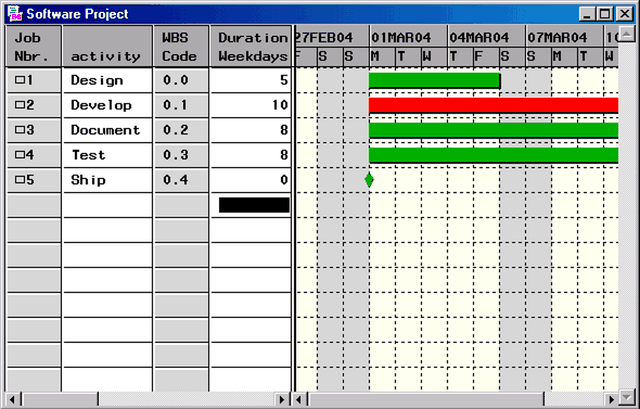Select the Duration Weekdays column header
The image size is (640, 409).
point(252,47)
